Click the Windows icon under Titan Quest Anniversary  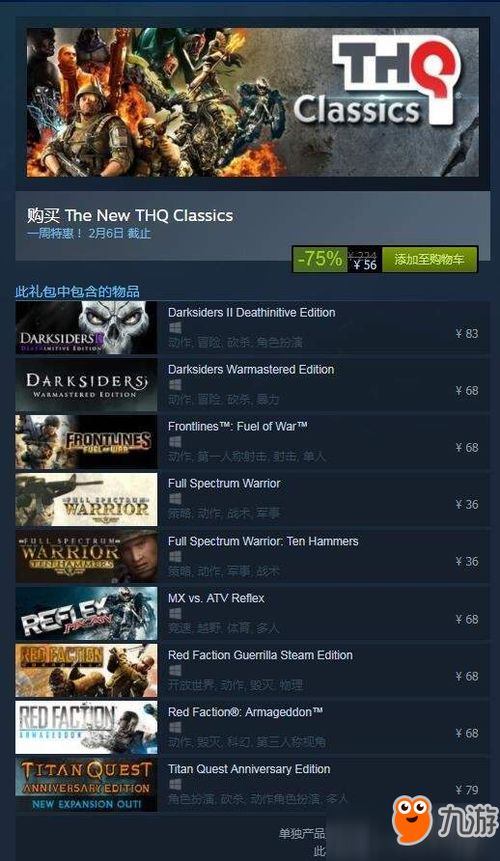(x=175, y=785)
